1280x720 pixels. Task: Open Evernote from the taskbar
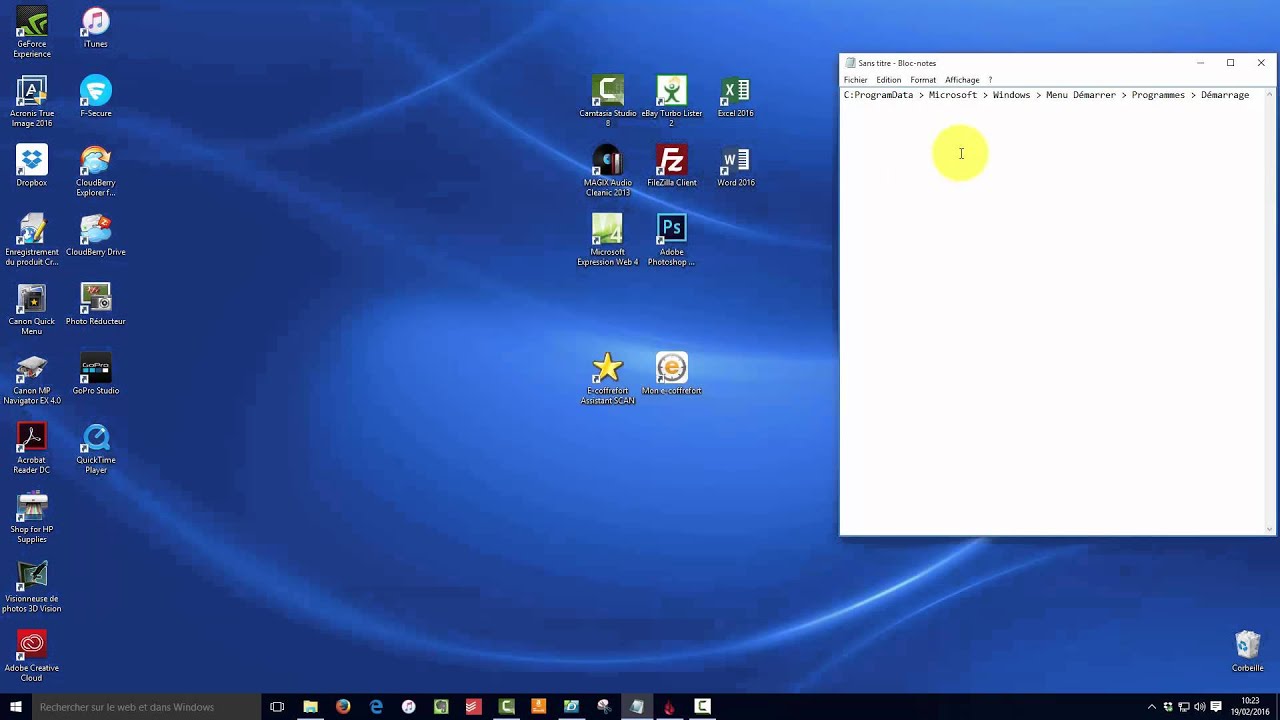click(441, 707)
